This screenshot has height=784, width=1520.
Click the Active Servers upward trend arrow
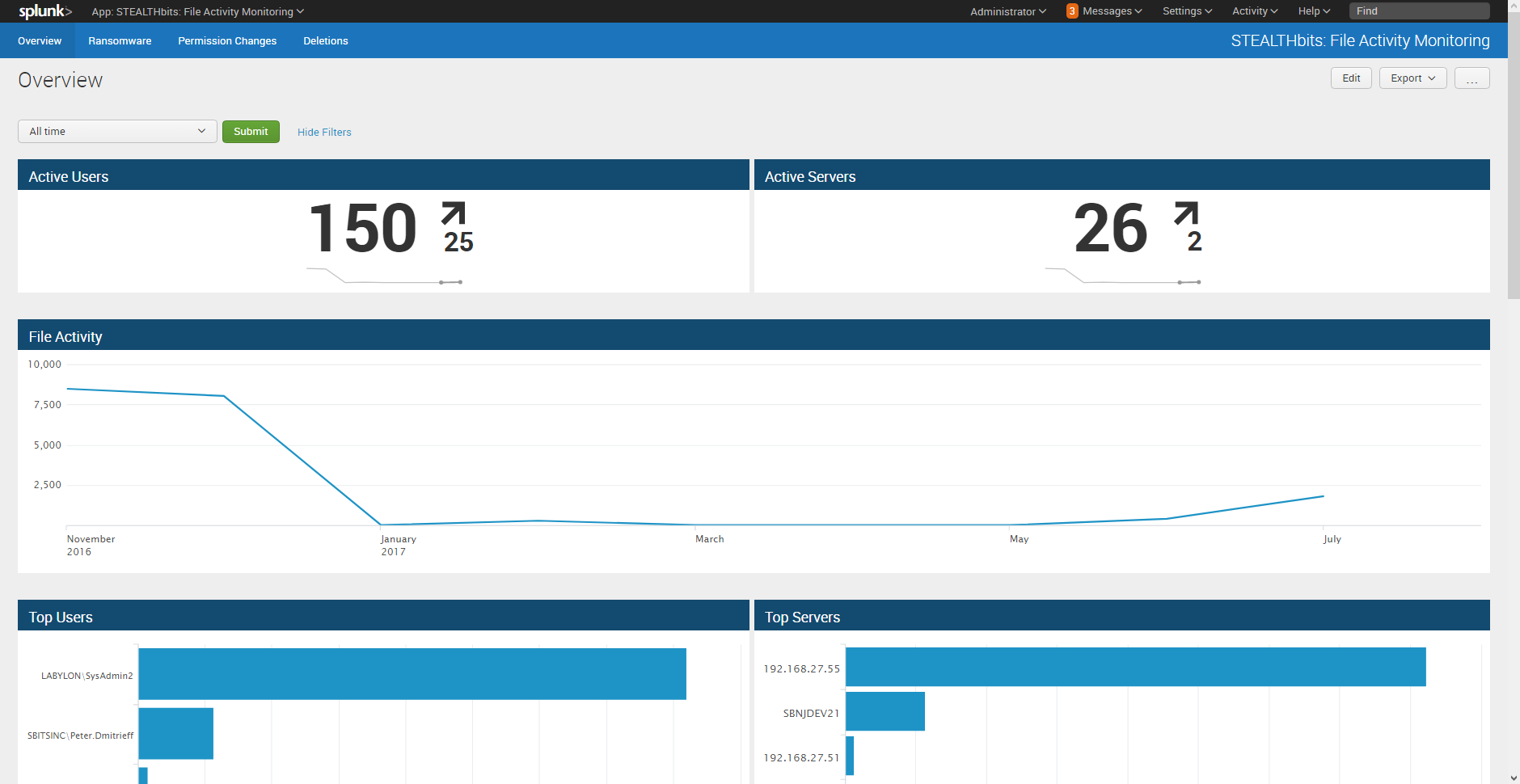(1186, 213)
